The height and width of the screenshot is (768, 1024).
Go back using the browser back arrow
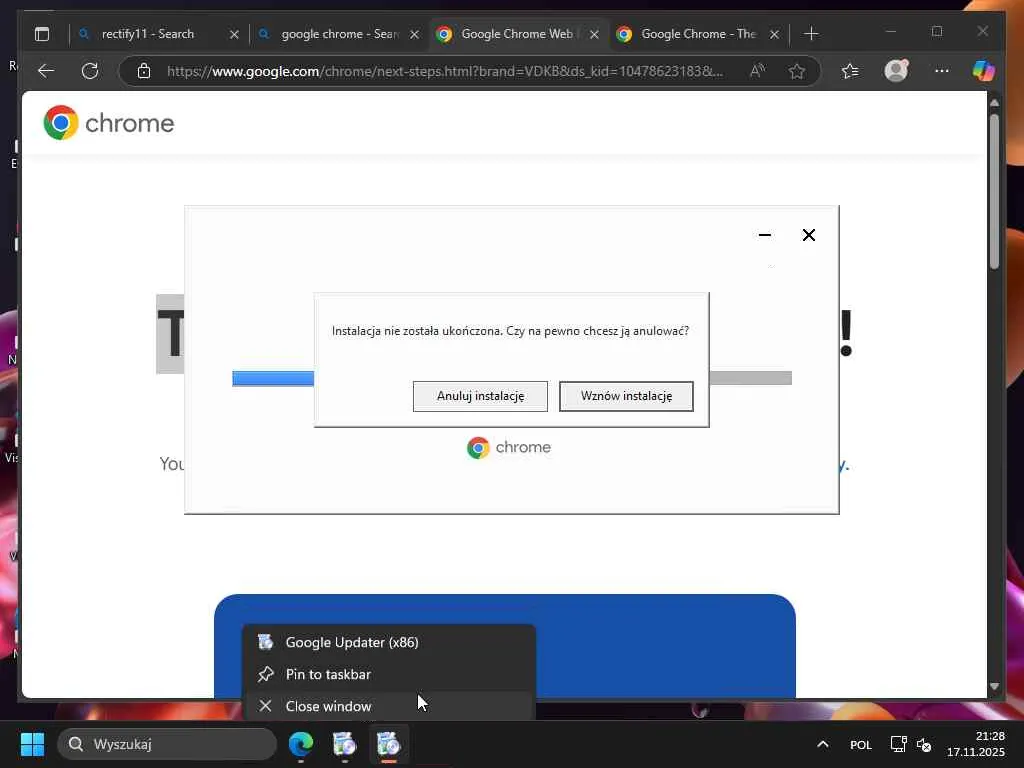(x=46, y=71)
